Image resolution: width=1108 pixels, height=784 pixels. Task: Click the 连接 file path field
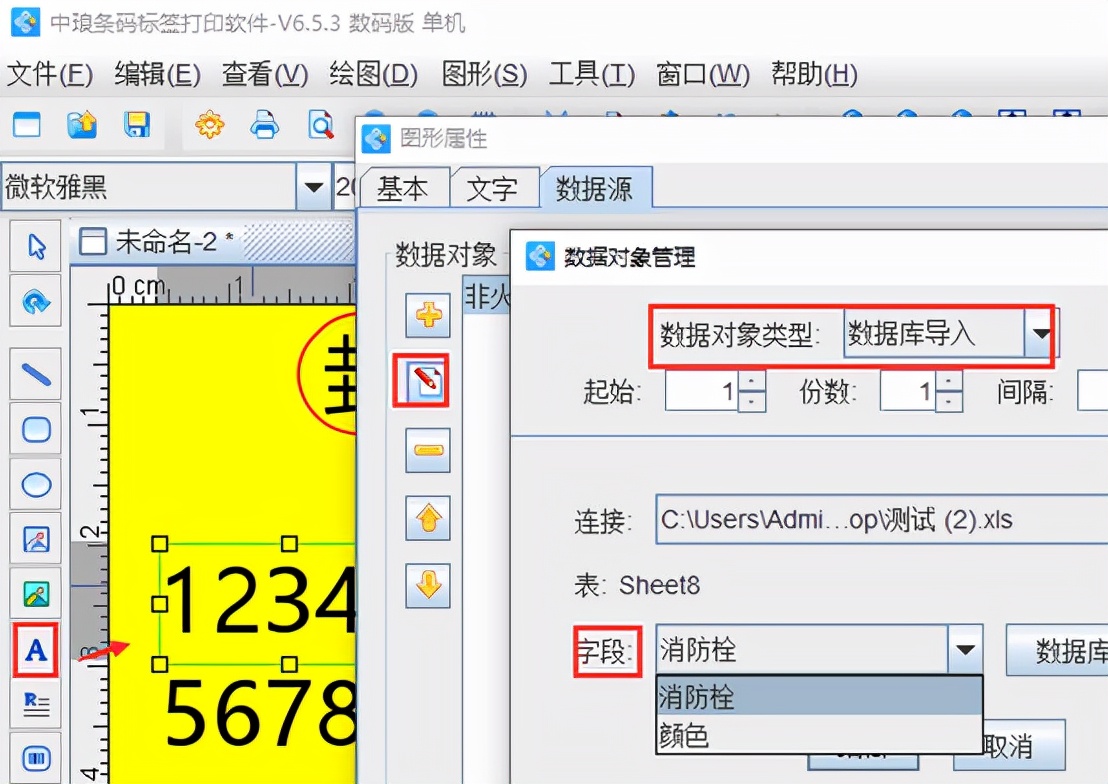[x=881, y=520]
